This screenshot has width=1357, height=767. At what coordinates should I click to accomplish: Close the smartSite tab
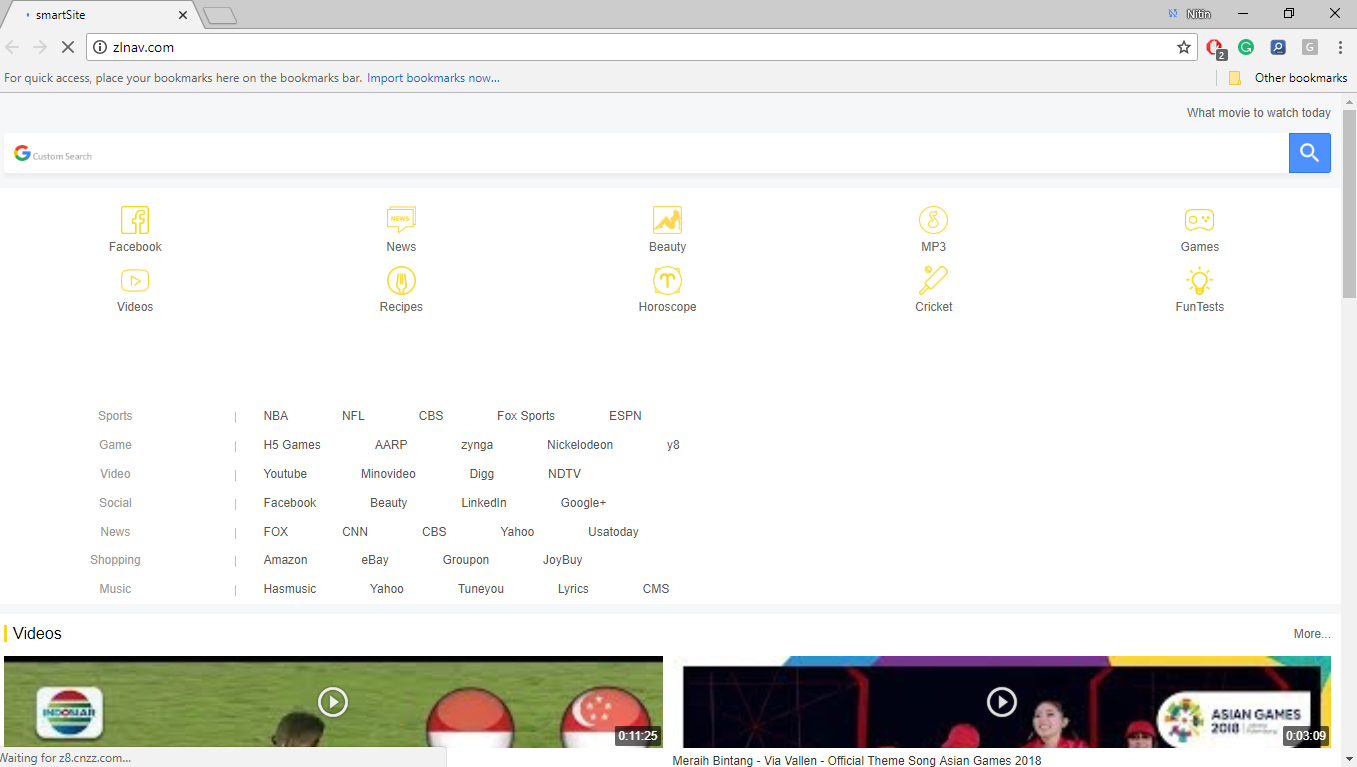coord(183,15)
